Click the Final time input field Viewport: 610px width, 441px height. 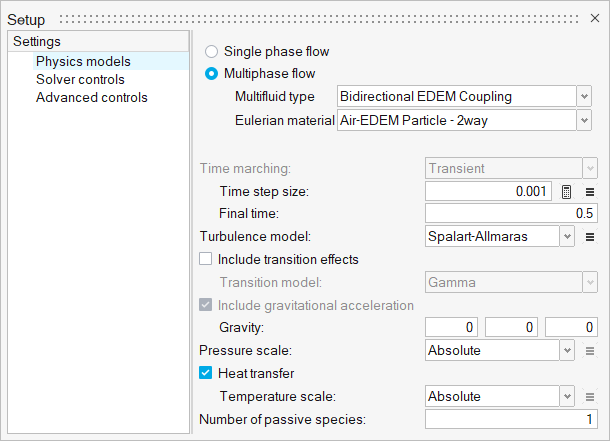(511, 213)
